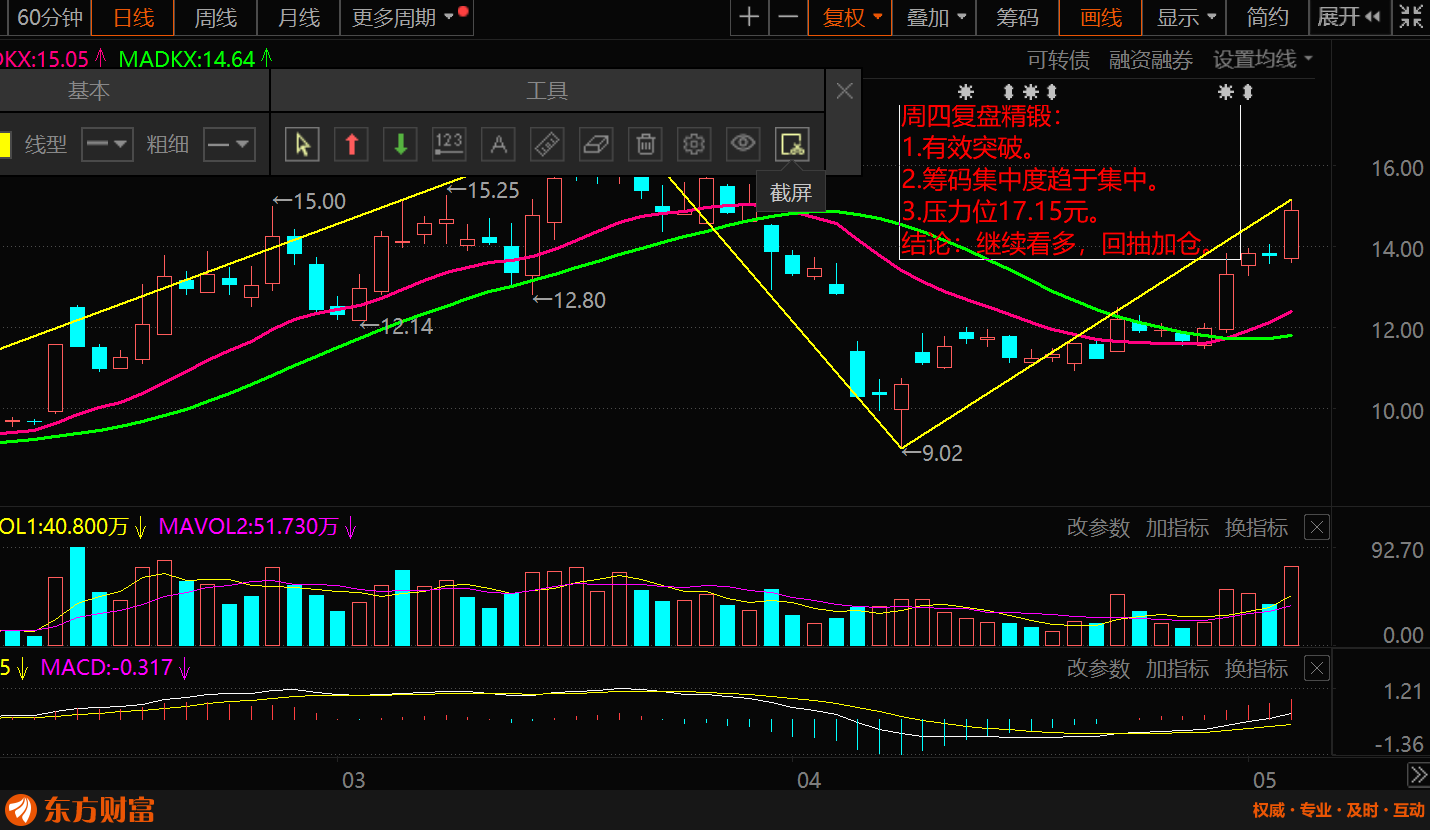This screenshot has height=830, width=1430.
Task: Close the volume indicator pane
Action: pos(1317,527)
